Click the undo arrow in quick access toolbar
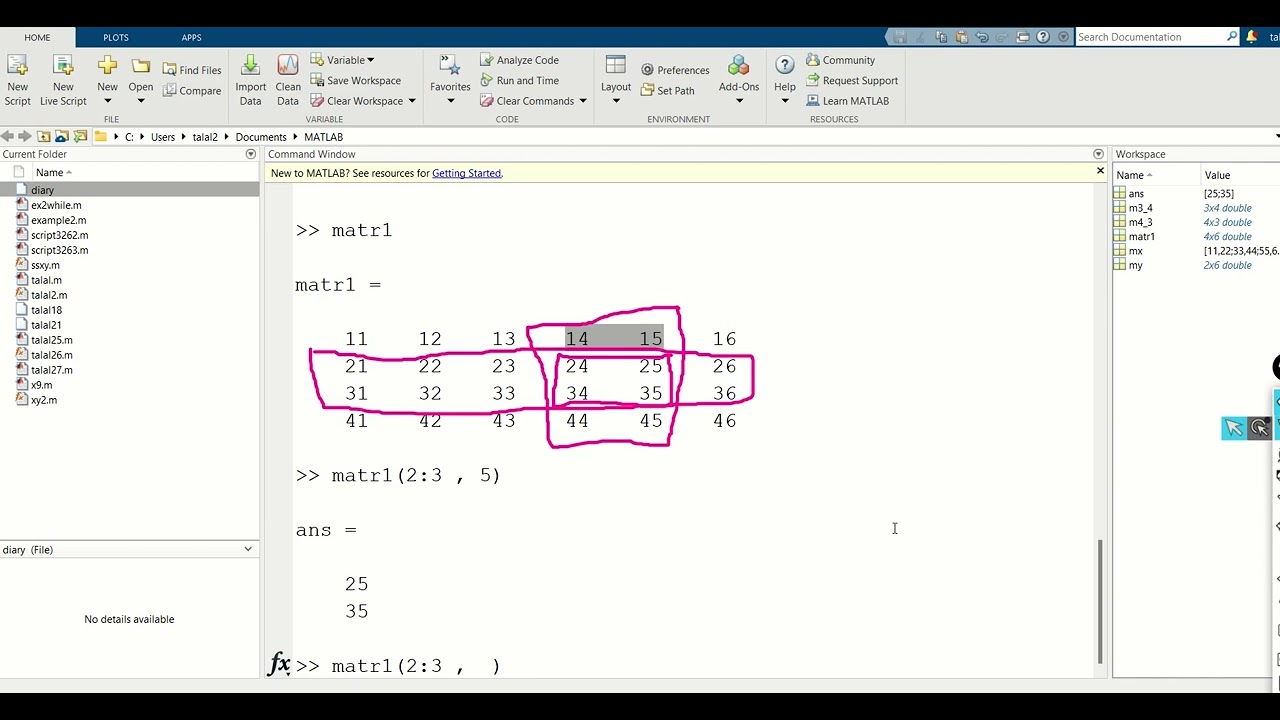The width and height of the screenshot is (1280, 720). pos(982,37)
